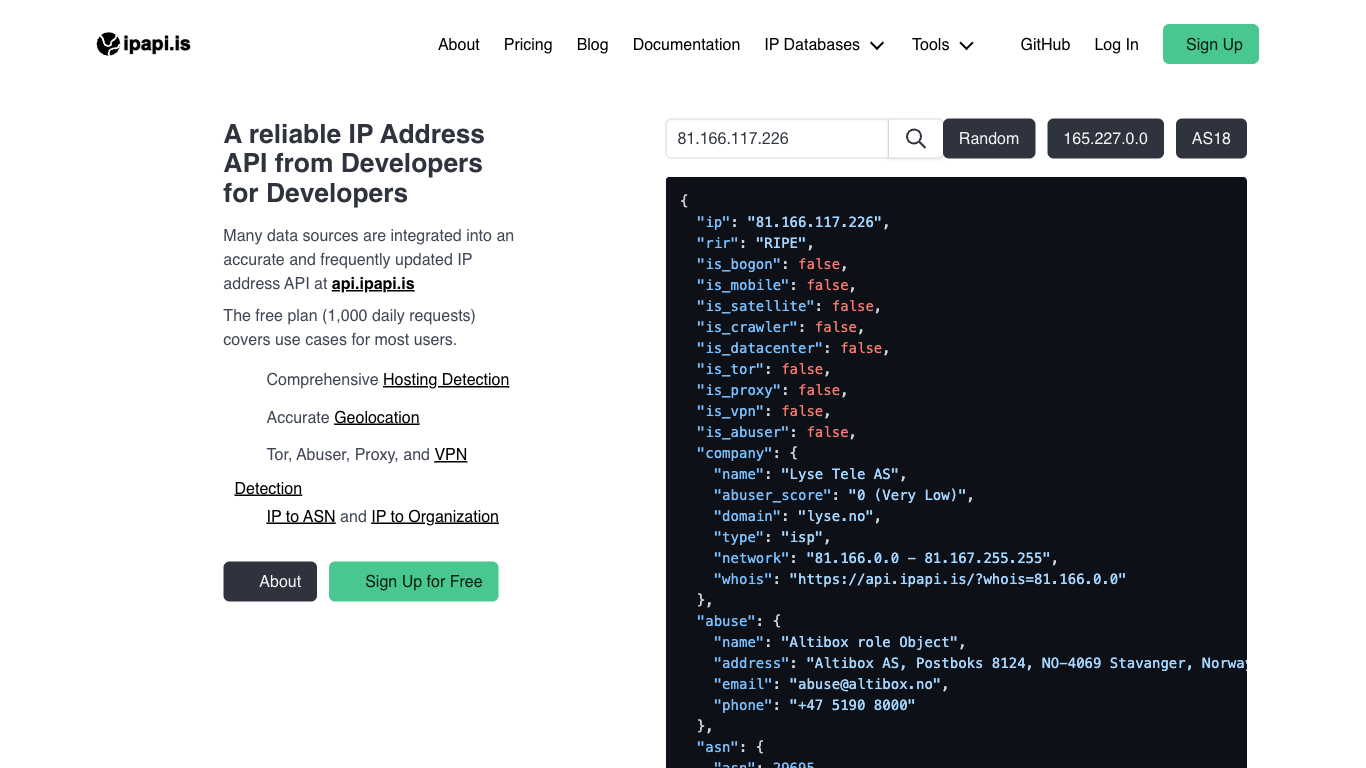
Task: Click the "+47 5190 8000" phone value
Action: (x=852, y=705)
